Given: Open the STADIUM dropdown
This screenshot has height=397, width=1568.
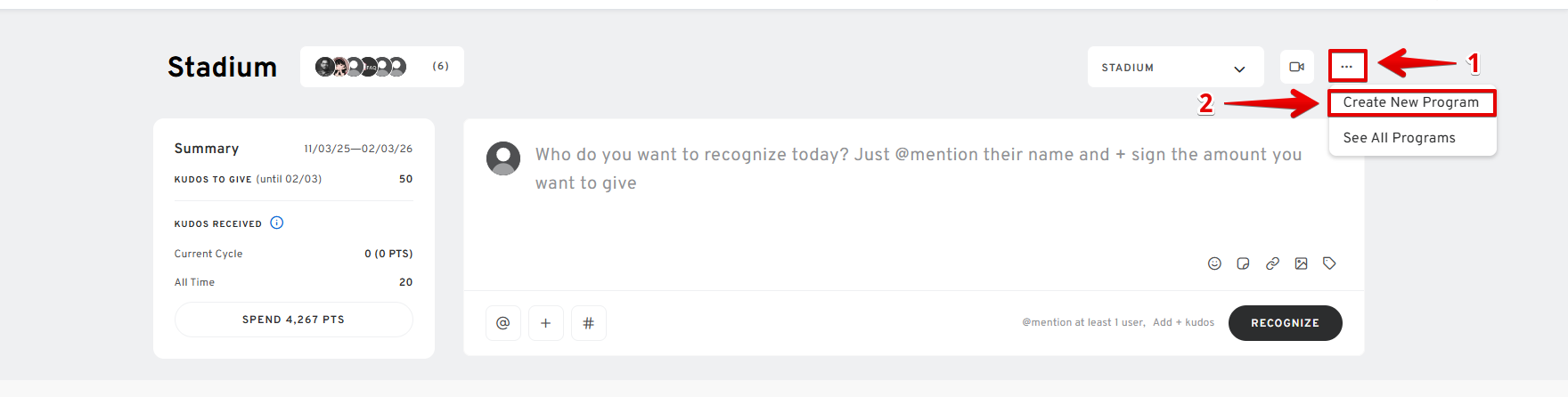Looking at the screenshot, I should (x=1175, y=68).
